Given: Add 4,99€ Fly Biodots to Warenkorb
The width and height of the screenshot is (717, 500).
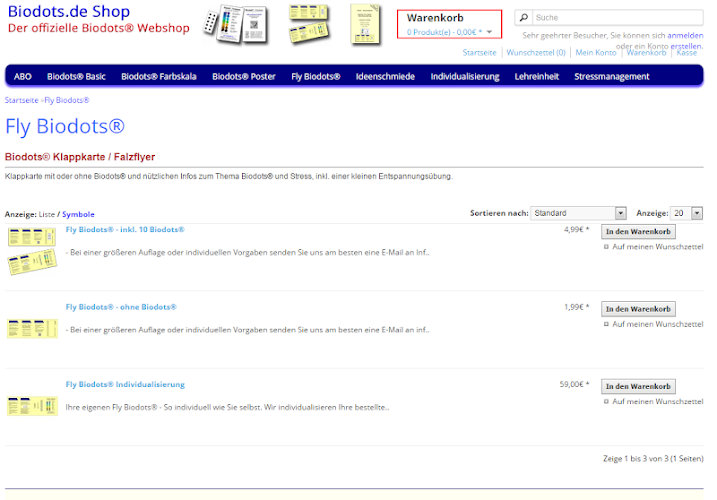Looking at the screenshot, I should pyautogui.click(x=638, y=231).
